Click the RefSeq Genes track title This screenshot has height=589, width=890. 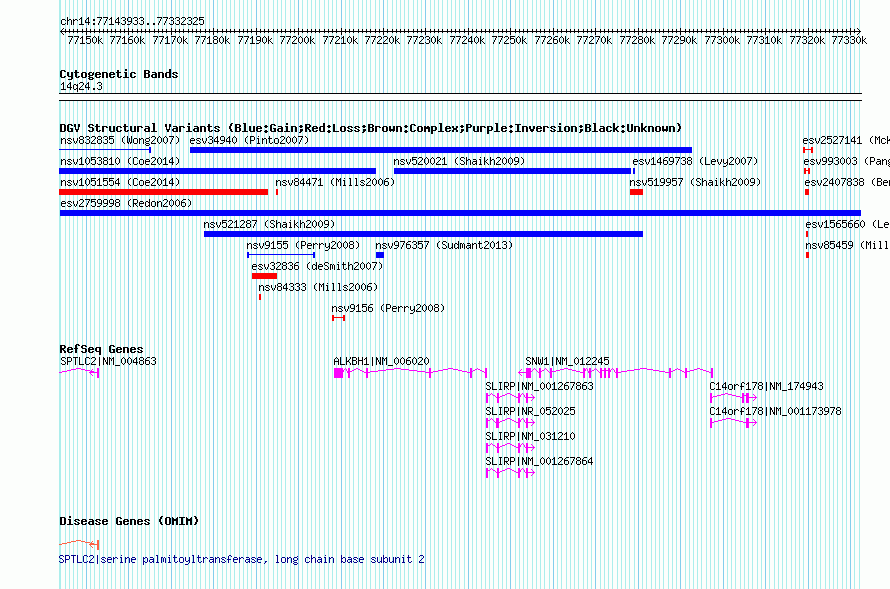[101, 349]
